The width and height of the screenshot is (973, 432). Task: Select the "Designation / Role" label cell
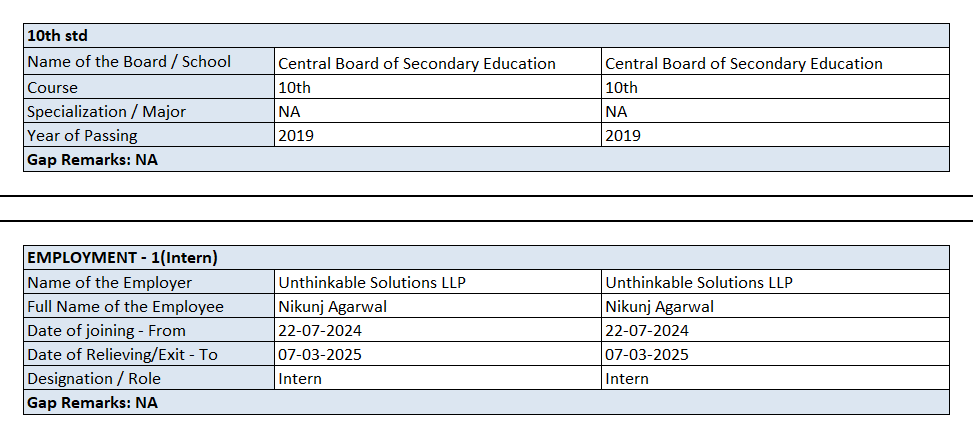pos(94,378)
